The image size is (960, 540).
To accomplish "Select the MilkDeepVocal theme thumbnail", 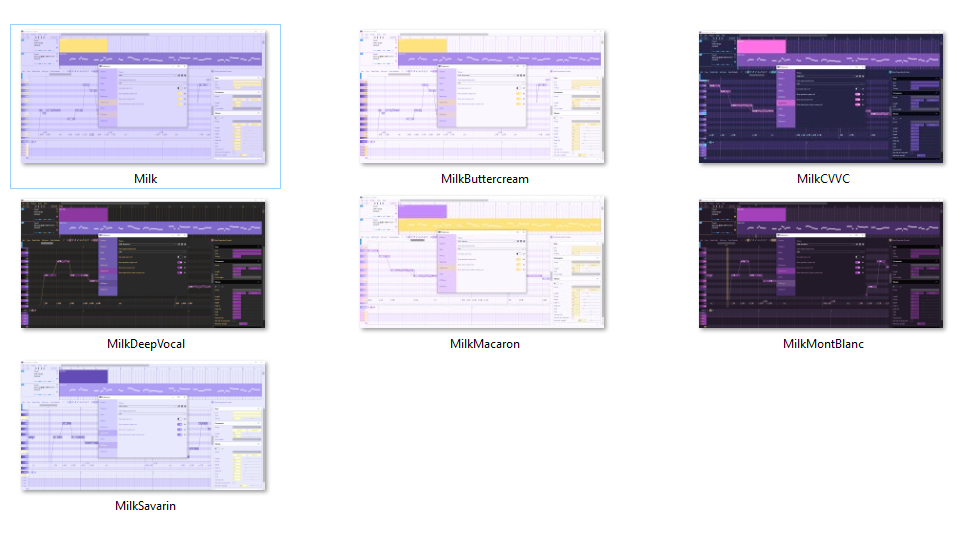I will coord(143,264).
